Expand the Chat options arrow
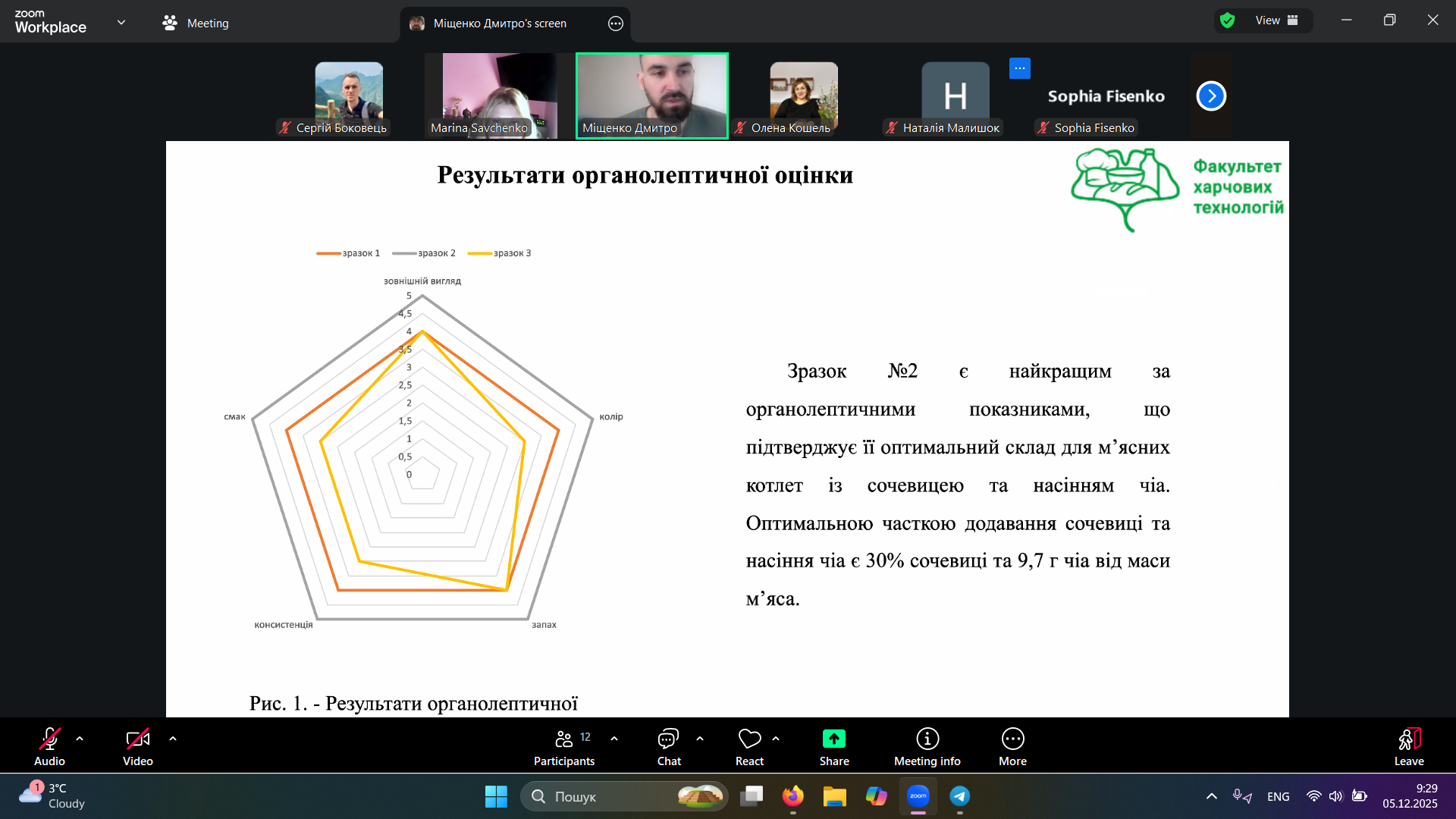The image size is (1456, 819). point(700,739)
